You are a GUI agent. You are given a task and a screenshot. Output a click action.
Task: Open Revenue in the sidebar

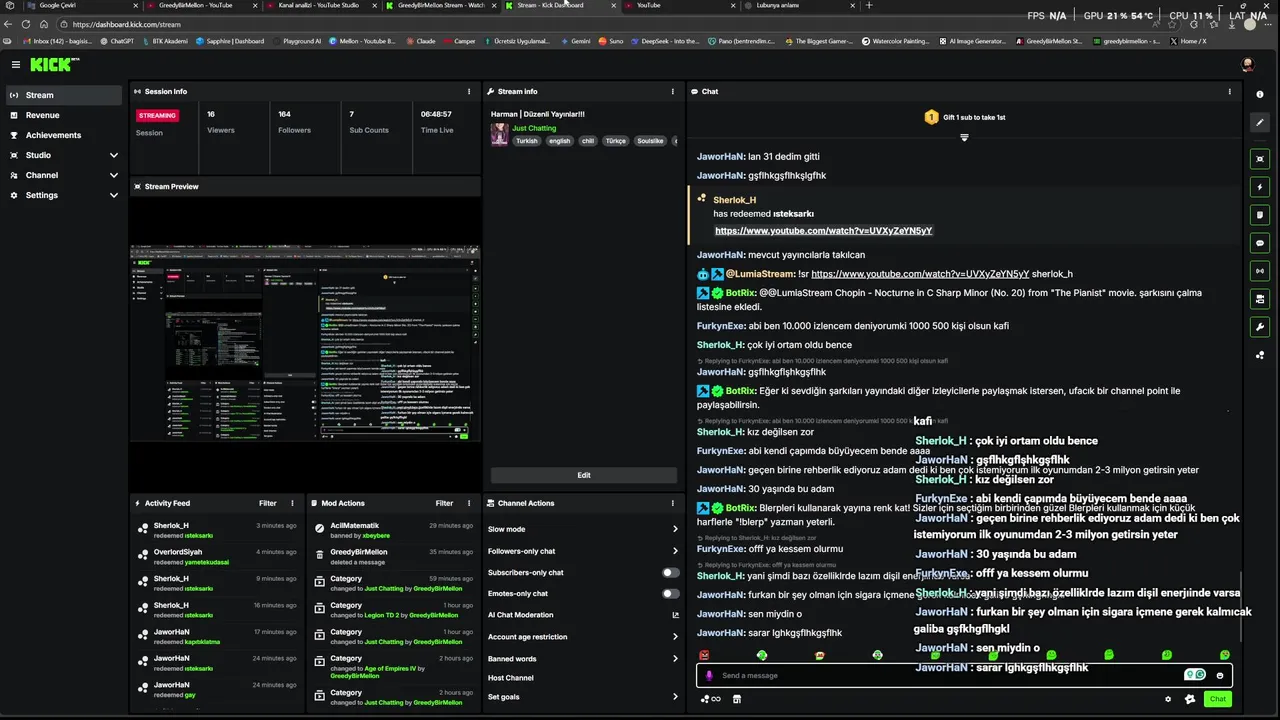tap(65, 115)
